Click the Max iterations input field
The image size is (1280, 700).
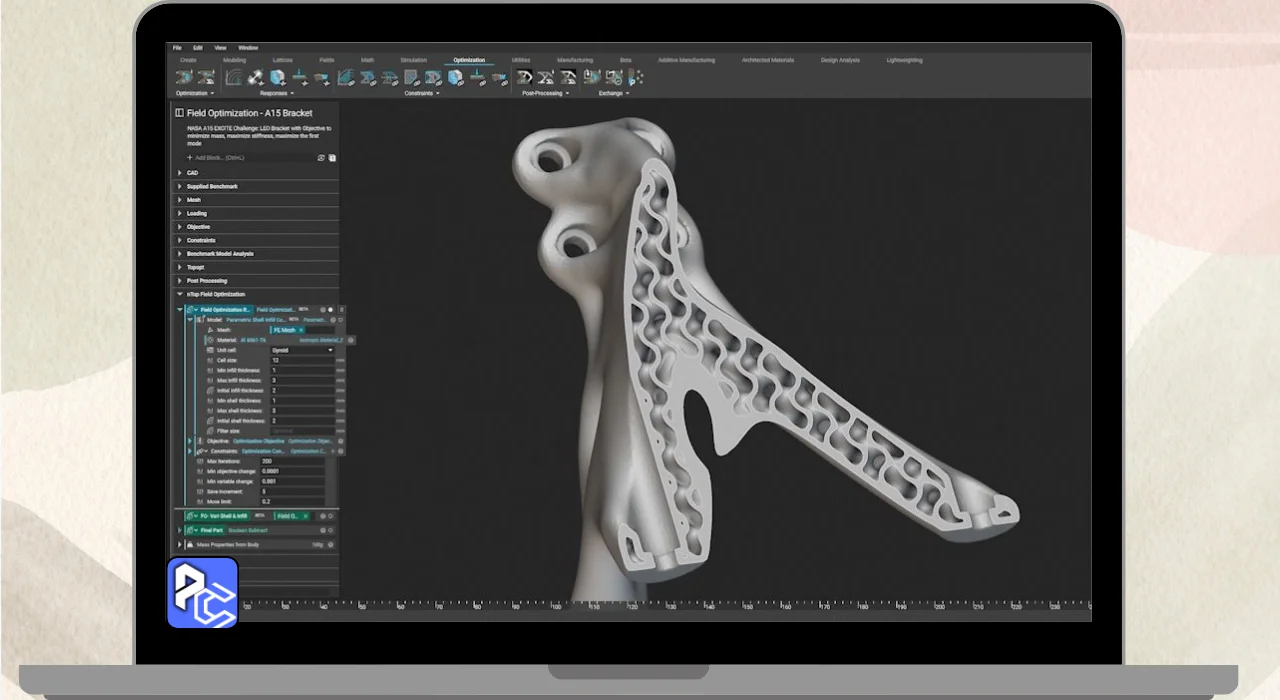coord(291,461)
